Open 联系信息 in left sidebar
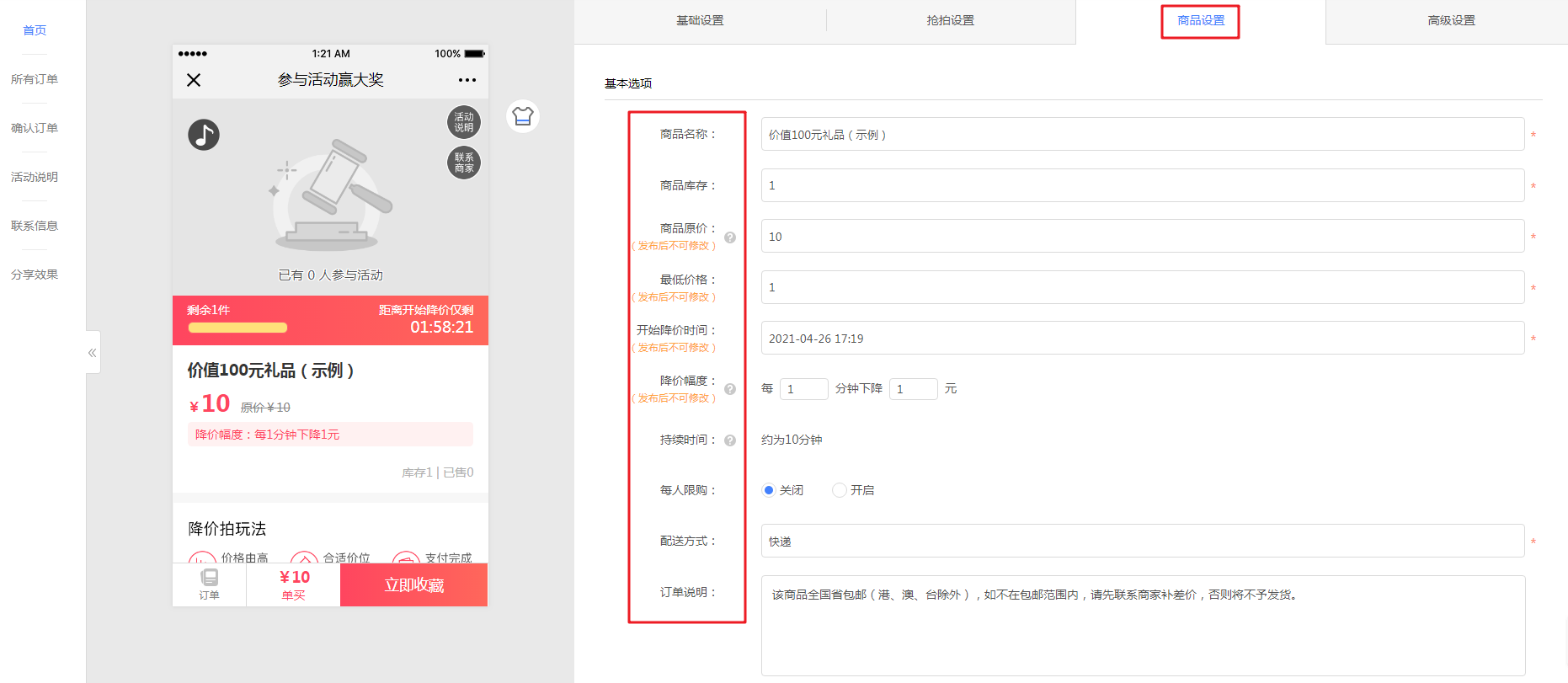Screen dimensions: 1568x683 (35, 226)
